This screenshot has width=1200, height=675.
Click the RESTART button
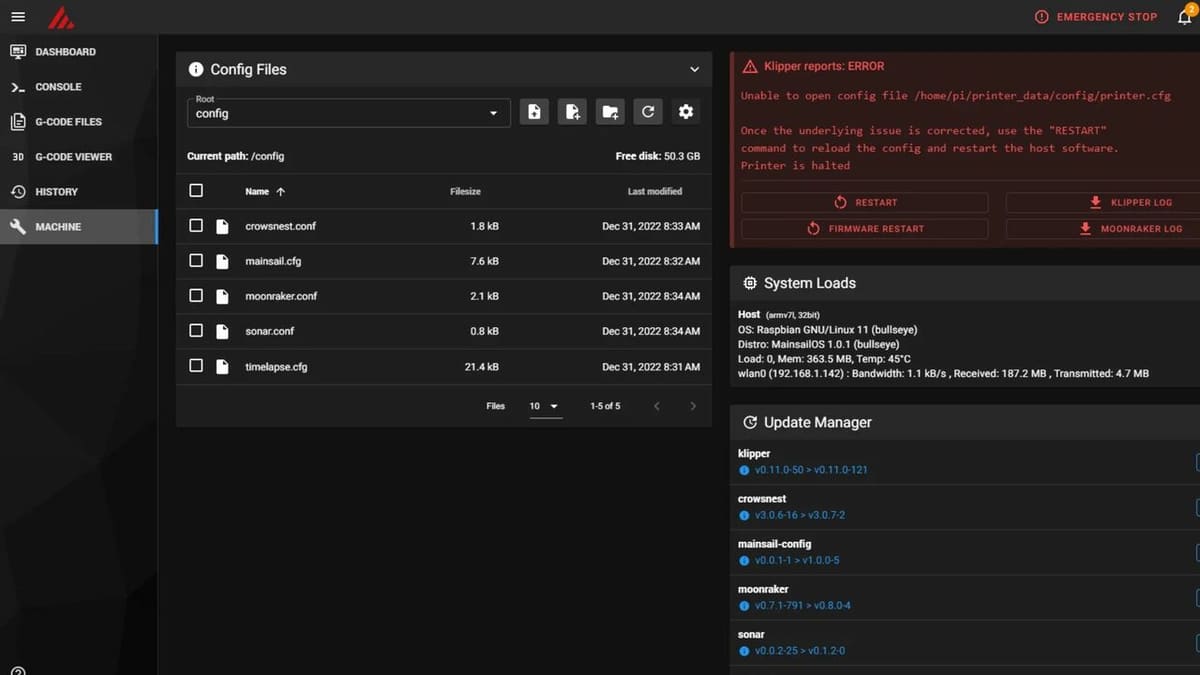pos(864,202)
